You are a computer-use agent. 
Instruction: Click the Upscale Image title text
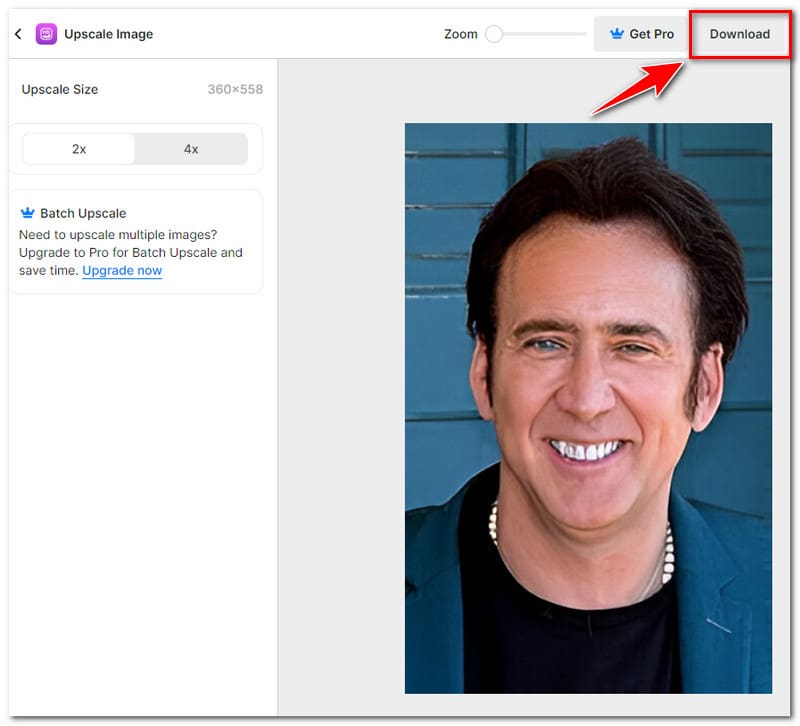109,34
